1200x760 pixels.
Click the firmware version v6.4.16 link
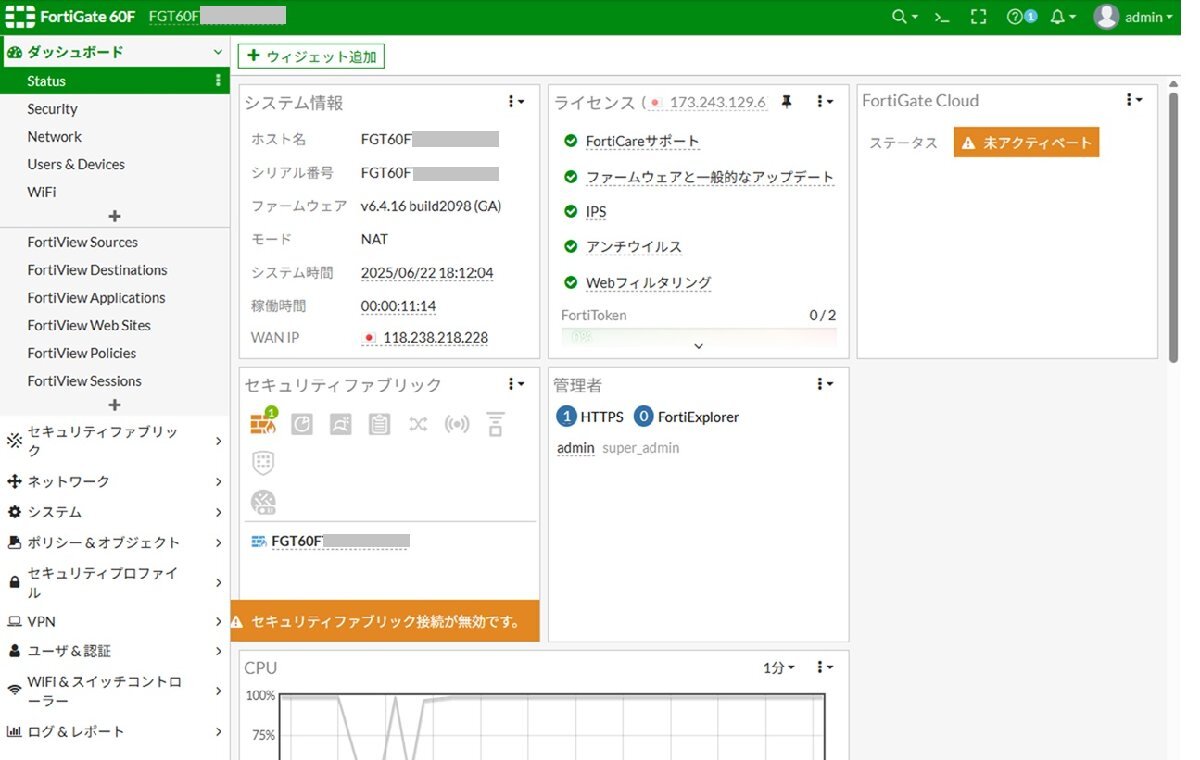point(431,206)
